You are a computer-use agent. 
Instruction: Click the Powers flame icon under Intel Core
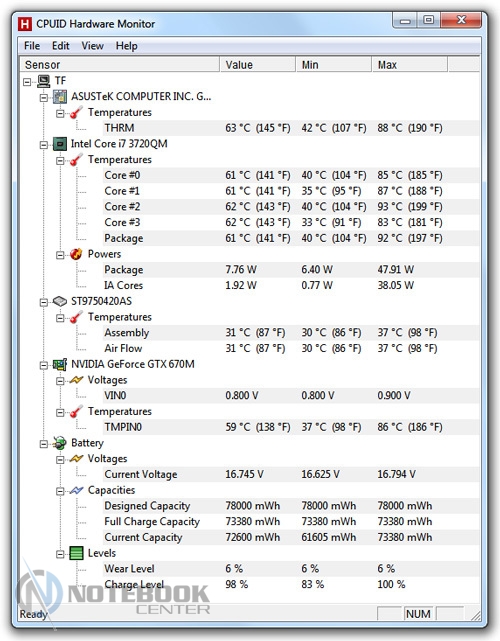pyautogui.click(x=76, y=254)
